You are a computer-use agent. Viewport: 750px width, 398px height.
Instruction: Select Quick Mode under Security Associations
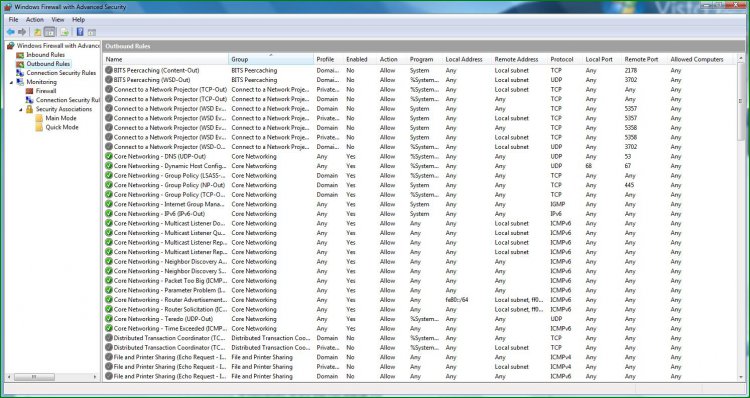pyautogui.click(x=62, y=127)
